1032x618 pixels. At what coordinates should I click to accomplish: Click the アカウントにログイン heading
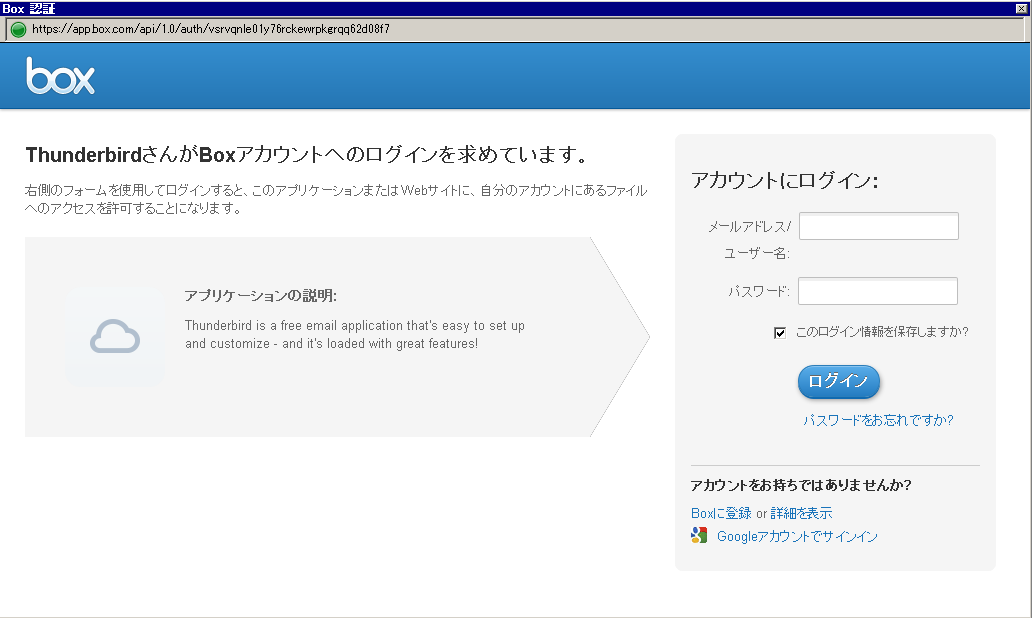[785, 180]
